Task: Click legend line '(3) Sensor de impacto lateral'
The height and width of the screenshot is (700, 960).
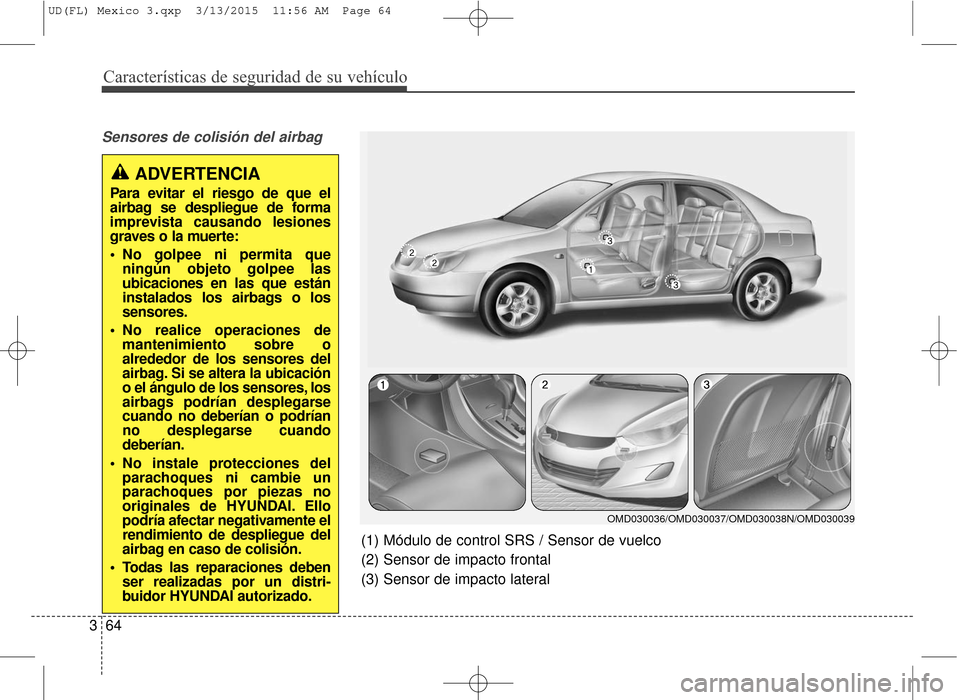Action: (x=455, y=579)
